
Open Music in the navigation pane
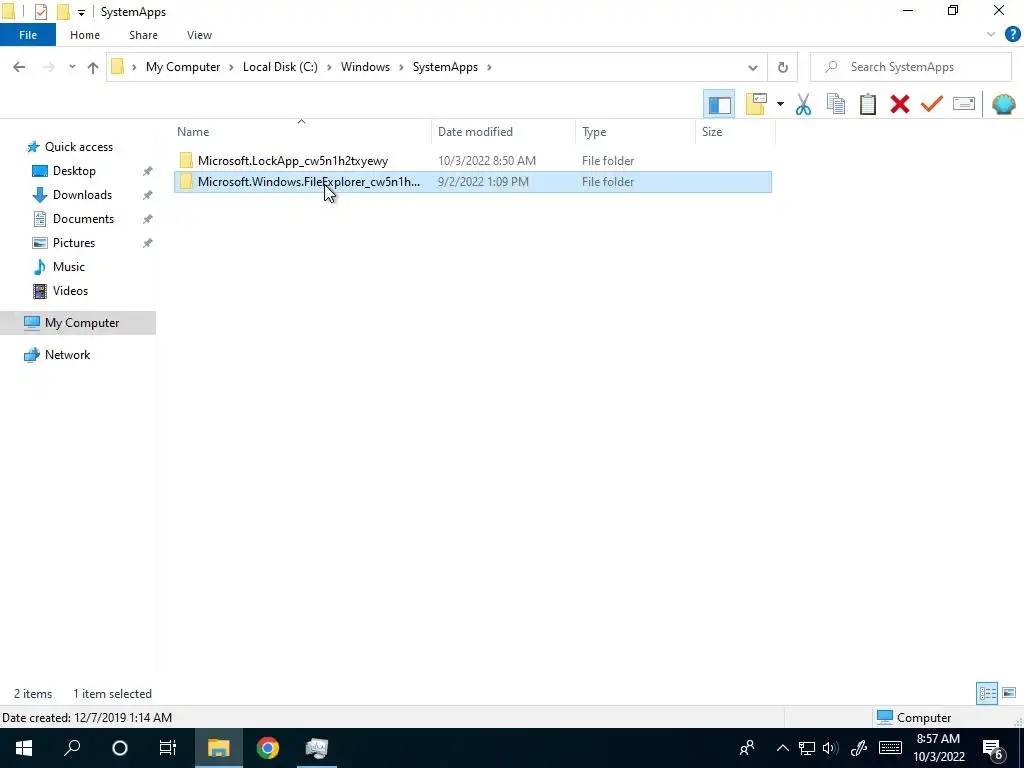click(69, 267)
